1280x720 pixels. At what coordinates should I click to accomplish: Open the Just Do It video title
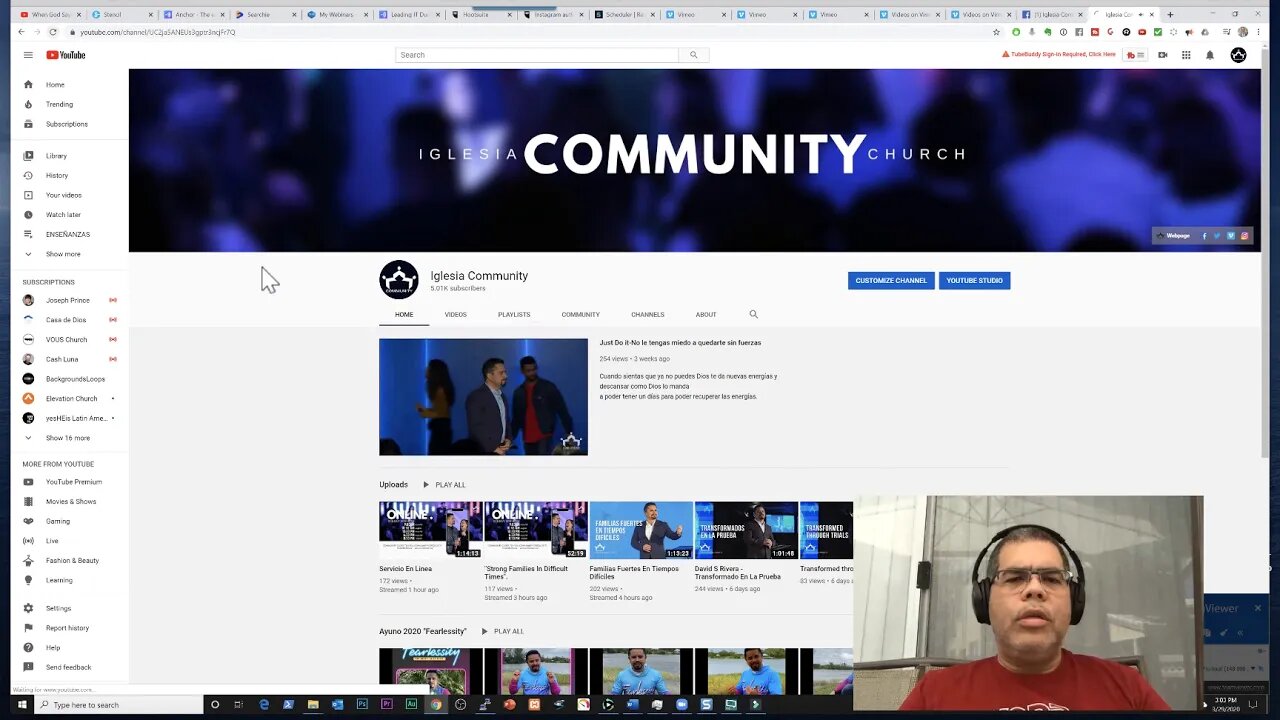coord(680,343)
